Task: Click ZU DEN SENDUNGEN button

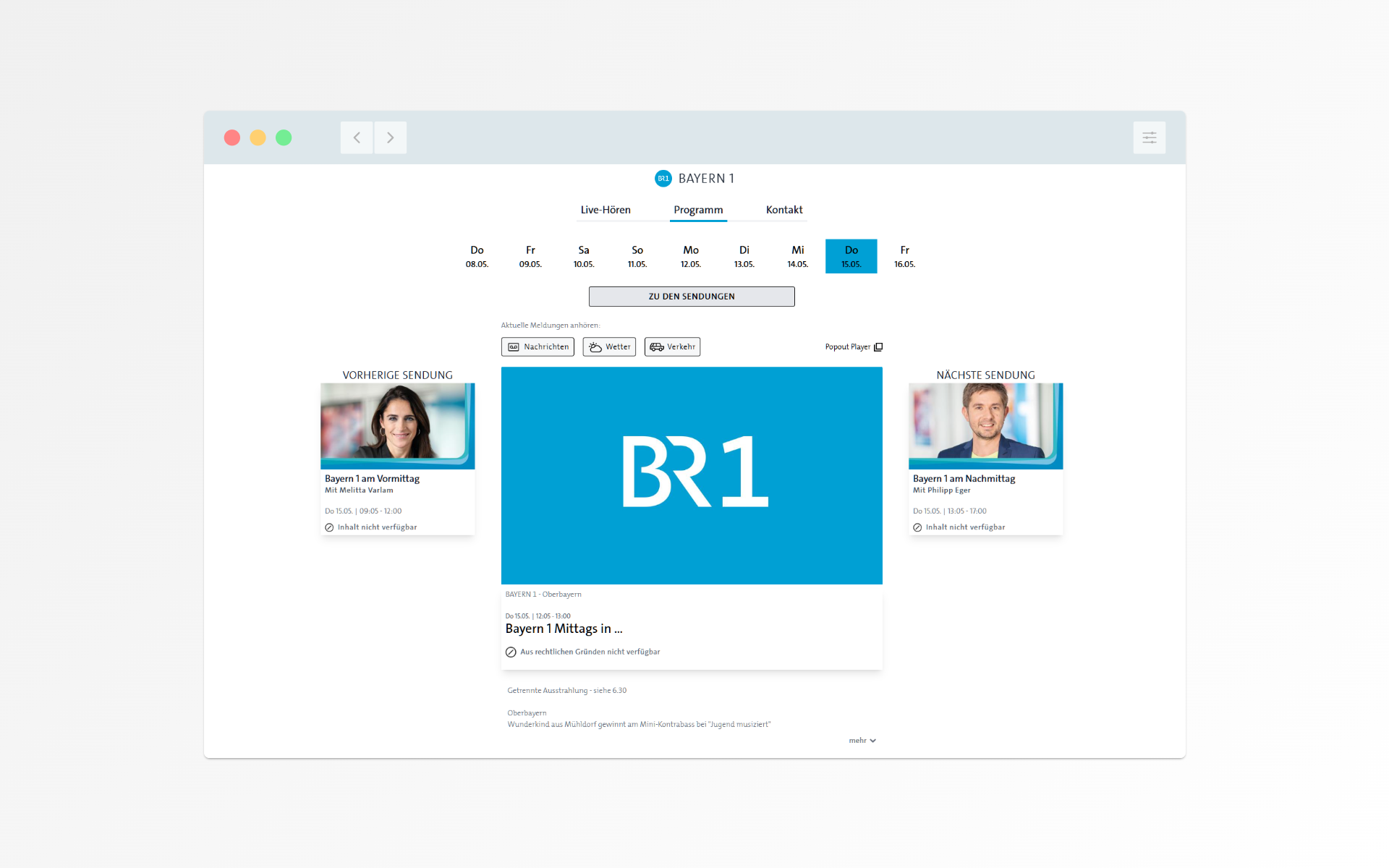Action: (x=692, y=297)
